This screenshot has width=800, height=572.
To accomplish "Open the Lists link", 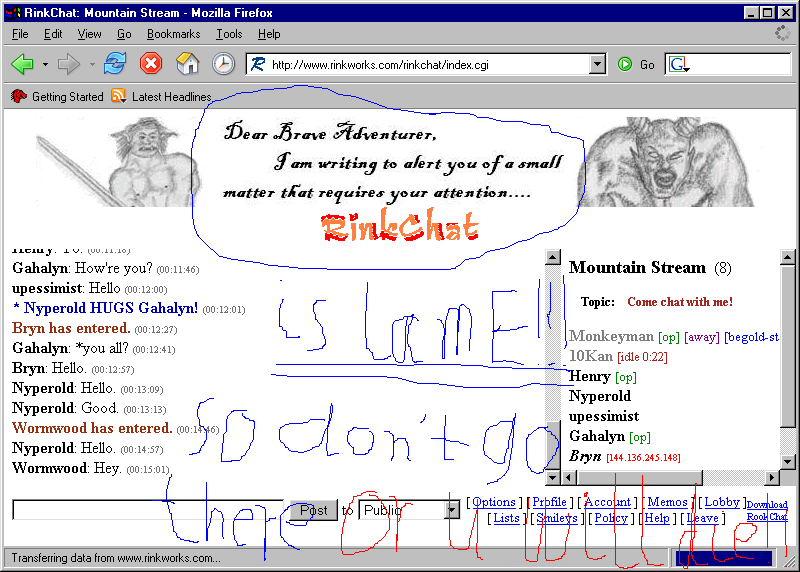I will pyautogui.click(x=506, y=518).
